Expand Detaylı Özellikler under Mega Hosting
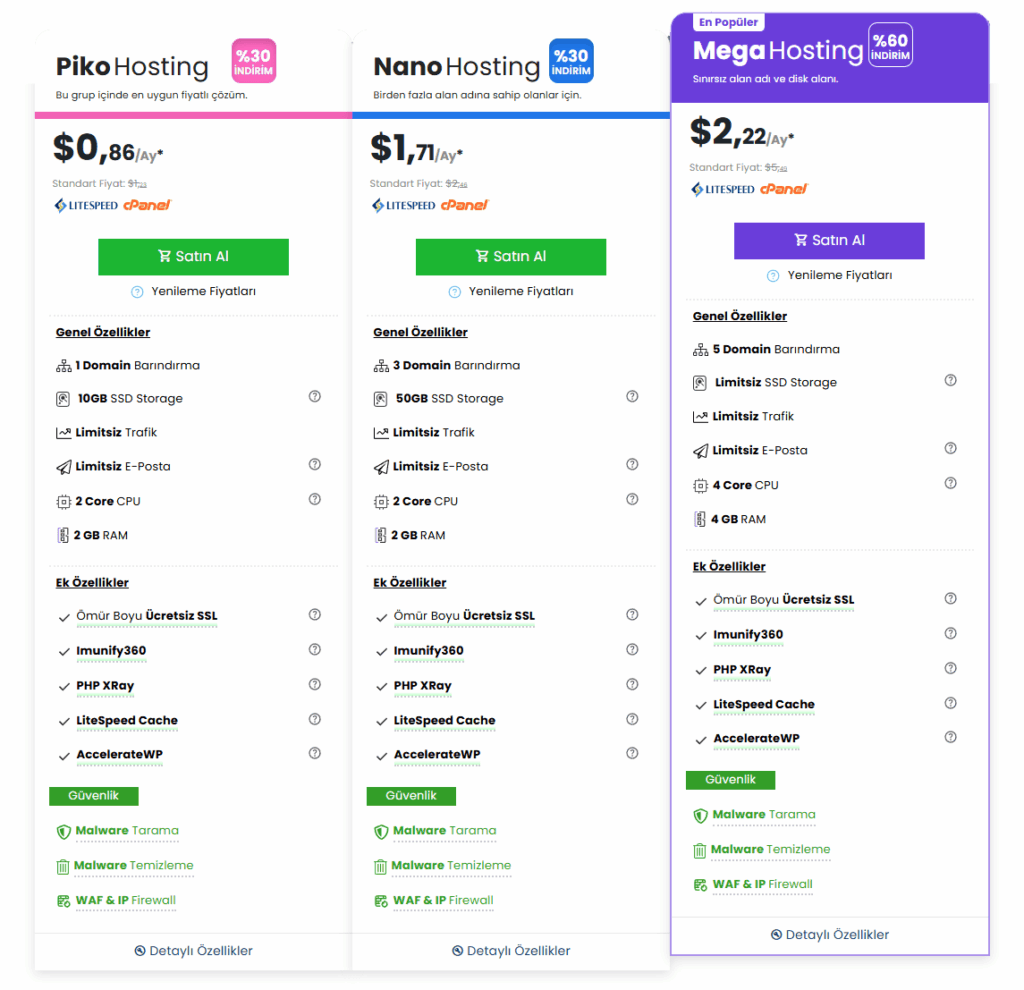Screen dimensions: 1024x990 [830, 935]
